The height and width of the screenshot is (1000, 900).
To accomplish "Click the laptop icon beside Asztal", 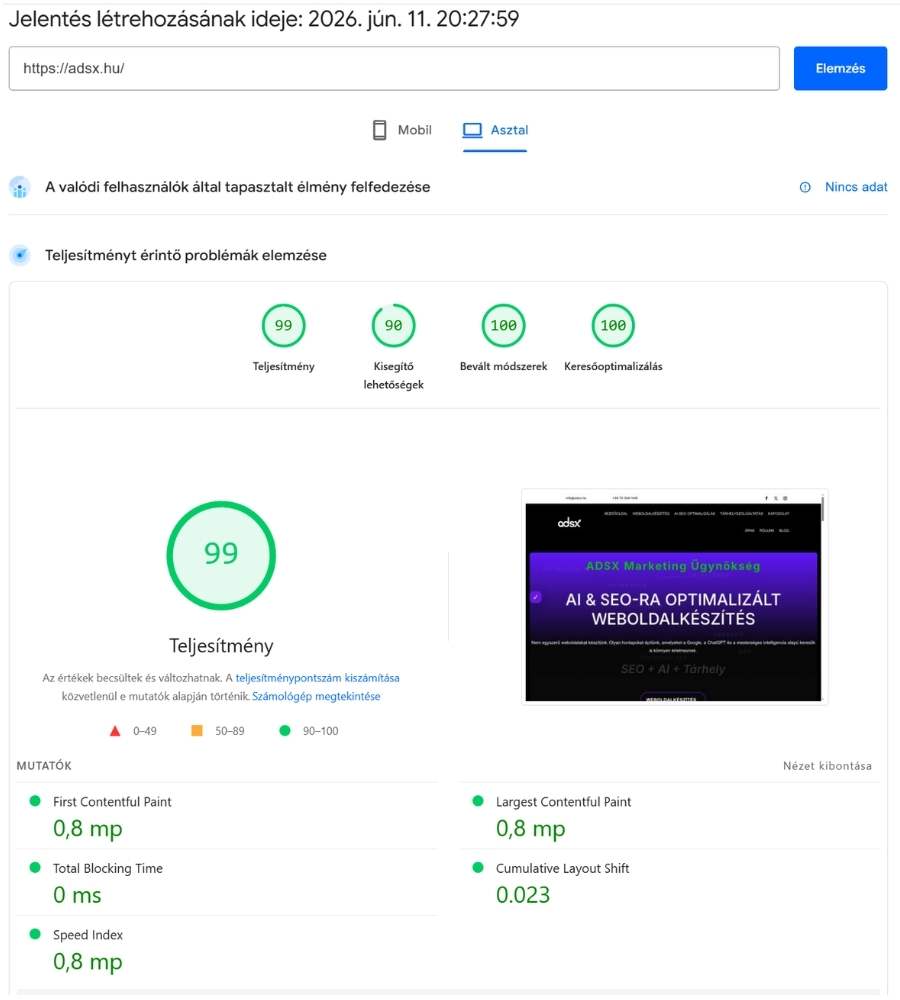I will pos(472,130).
